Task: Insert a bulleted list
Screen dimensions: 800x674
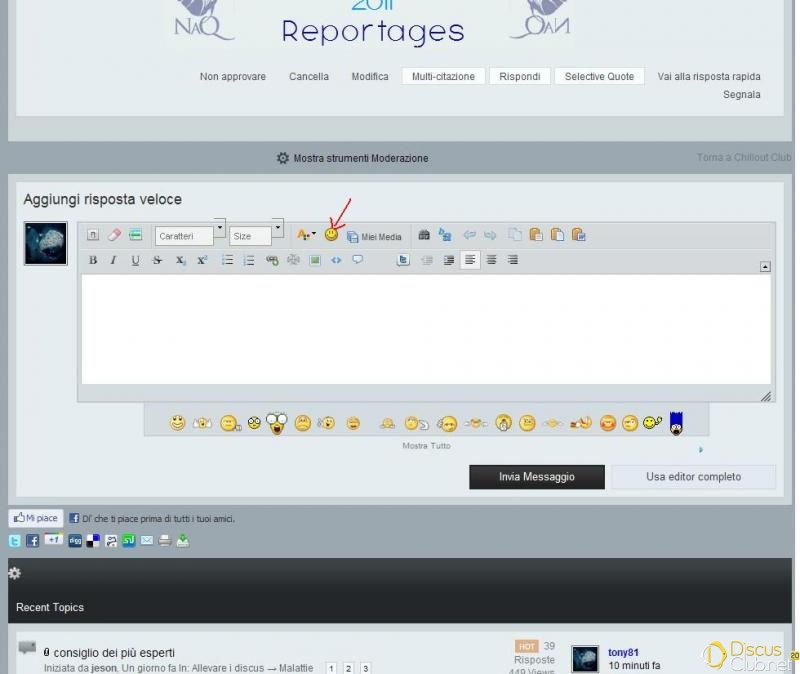Action: pos(228,260)
